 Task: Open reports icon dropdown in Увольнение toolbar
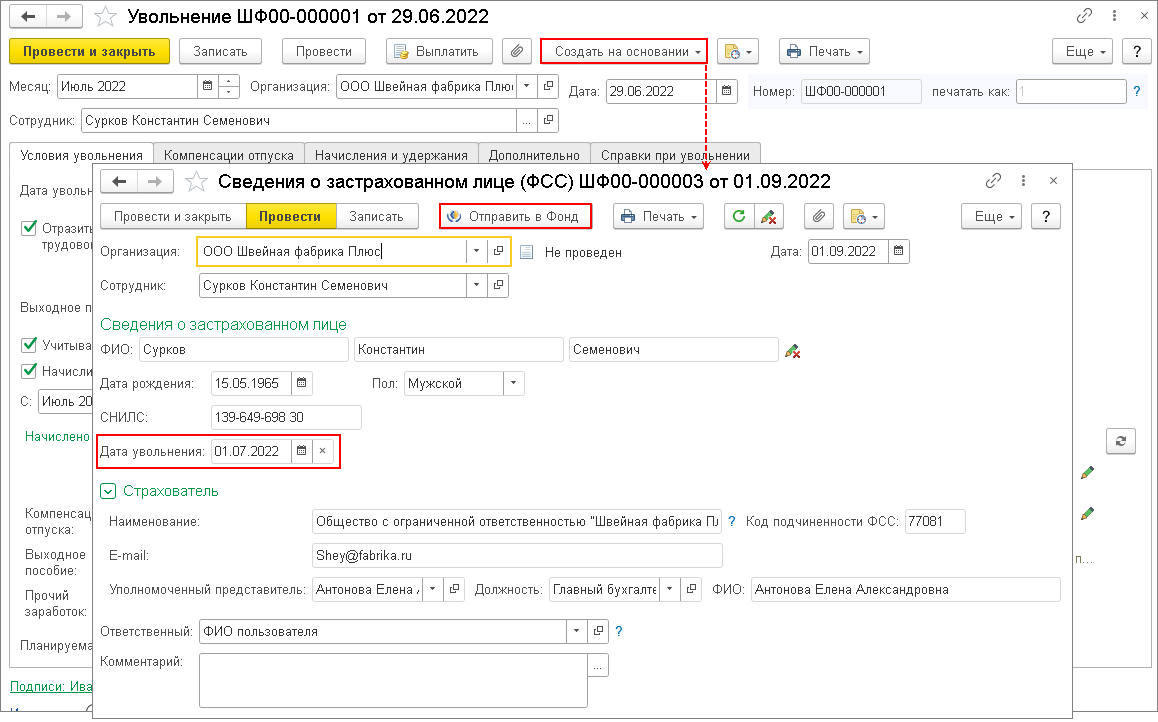click(x=738, y=52)
